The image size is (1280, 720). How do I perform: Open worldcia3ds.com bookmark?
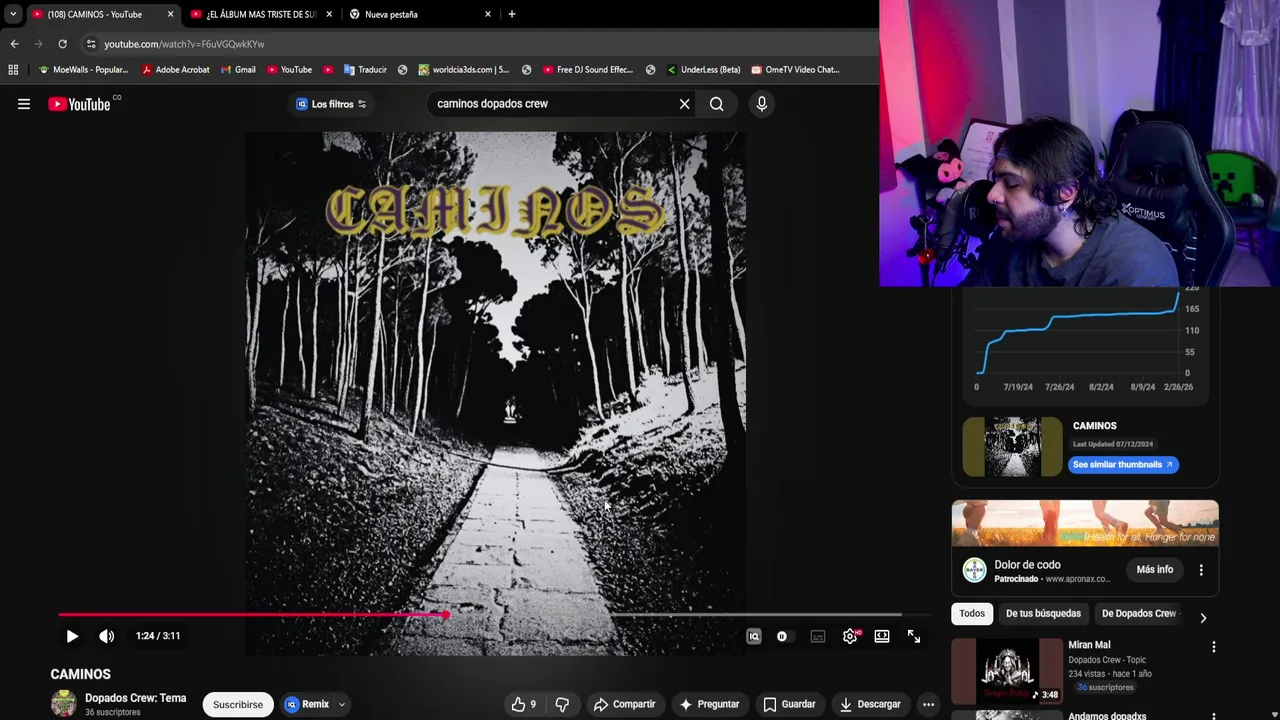tap(463, 70)
